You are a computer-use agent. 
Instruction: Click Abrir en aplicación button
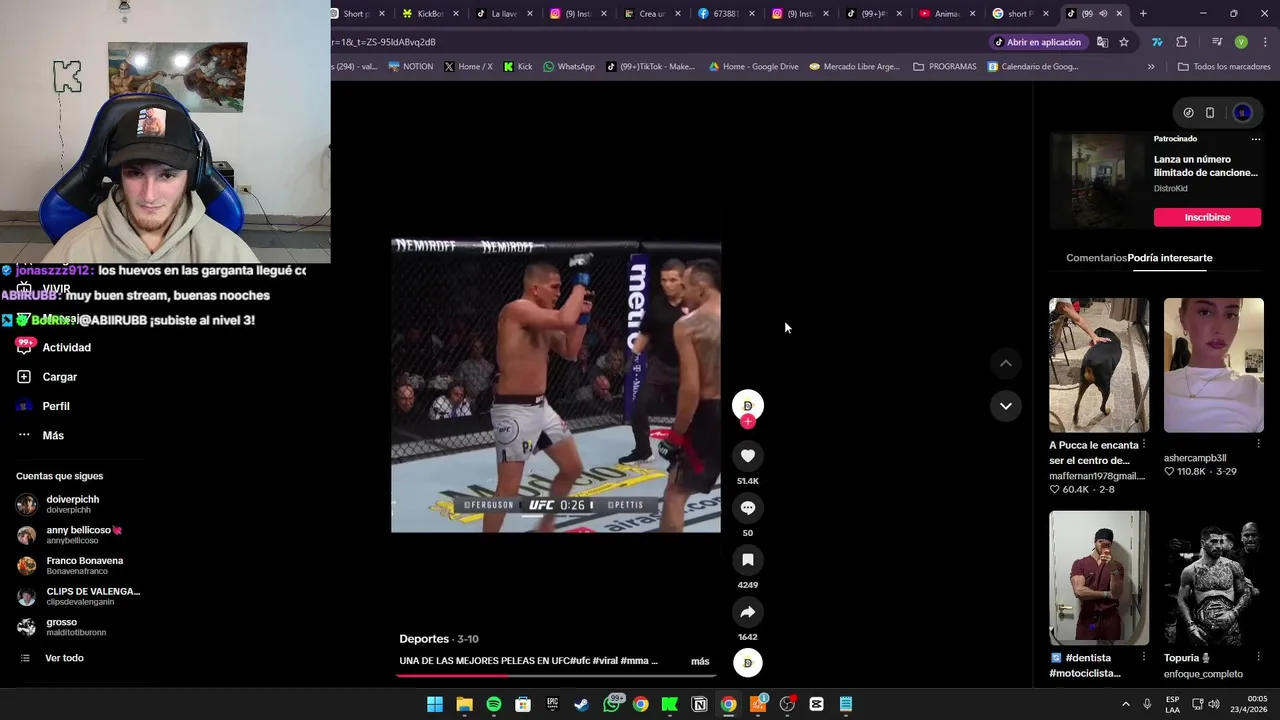(1037, 42)
